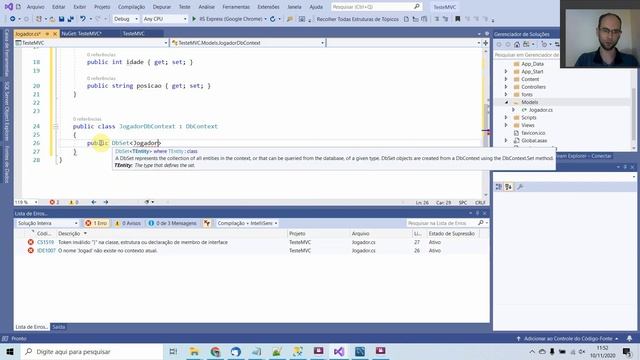Screen dimensions: 640x360
Task: Open the Arquivo menu
Action: pos(36,7)
